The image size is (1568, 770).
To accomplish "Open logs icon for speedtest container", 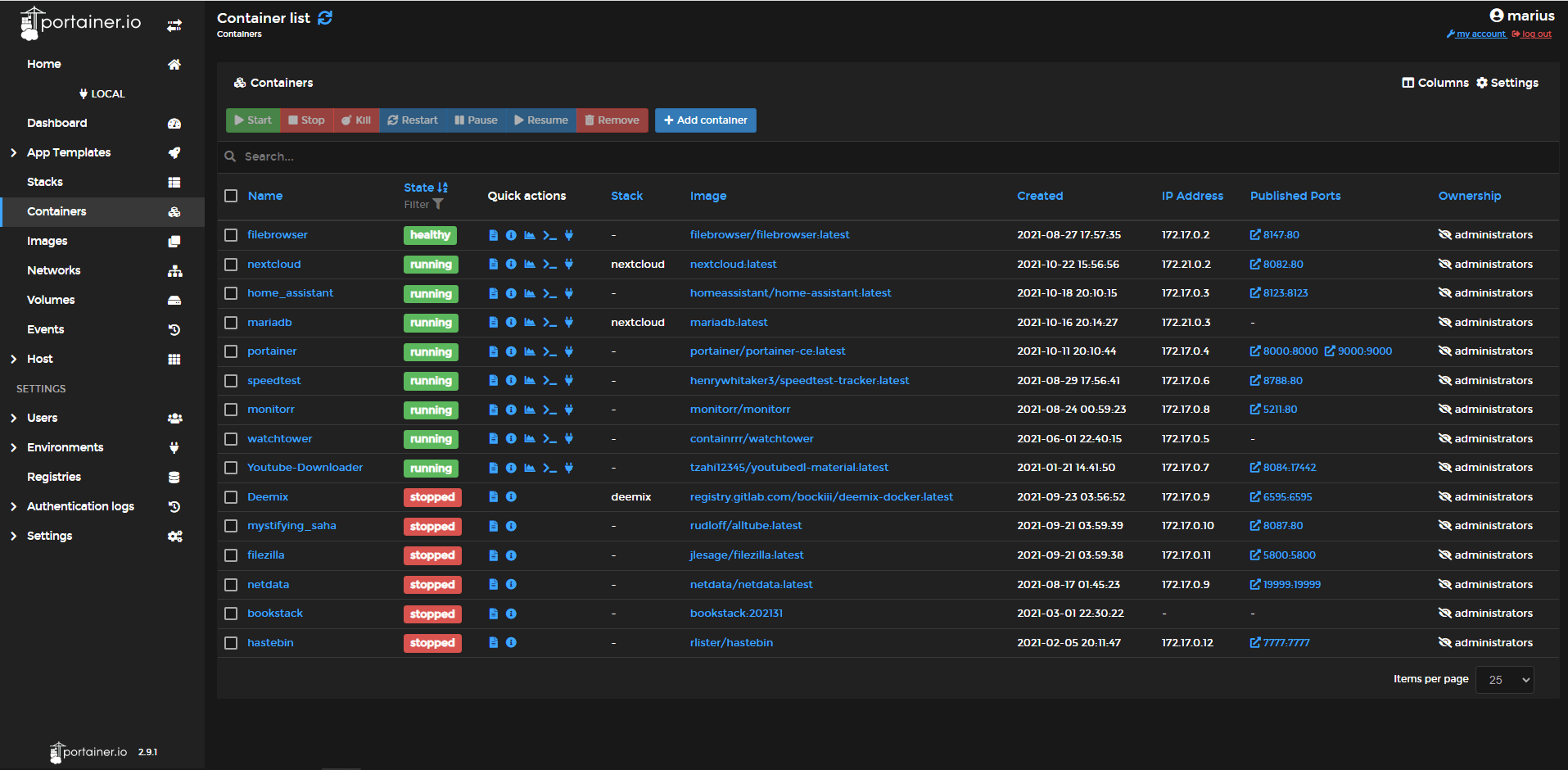I will (493, 381).
